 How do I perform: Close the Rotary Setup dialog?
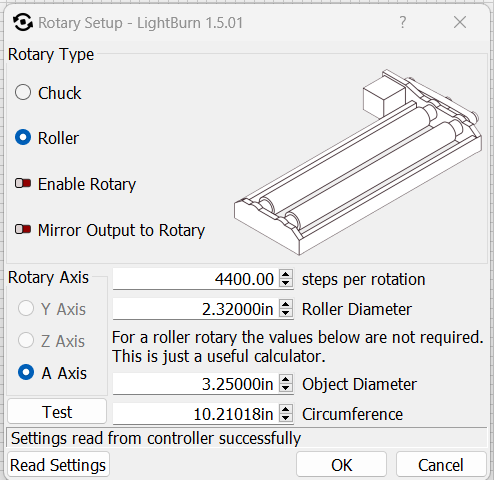[x=460, y=22]
